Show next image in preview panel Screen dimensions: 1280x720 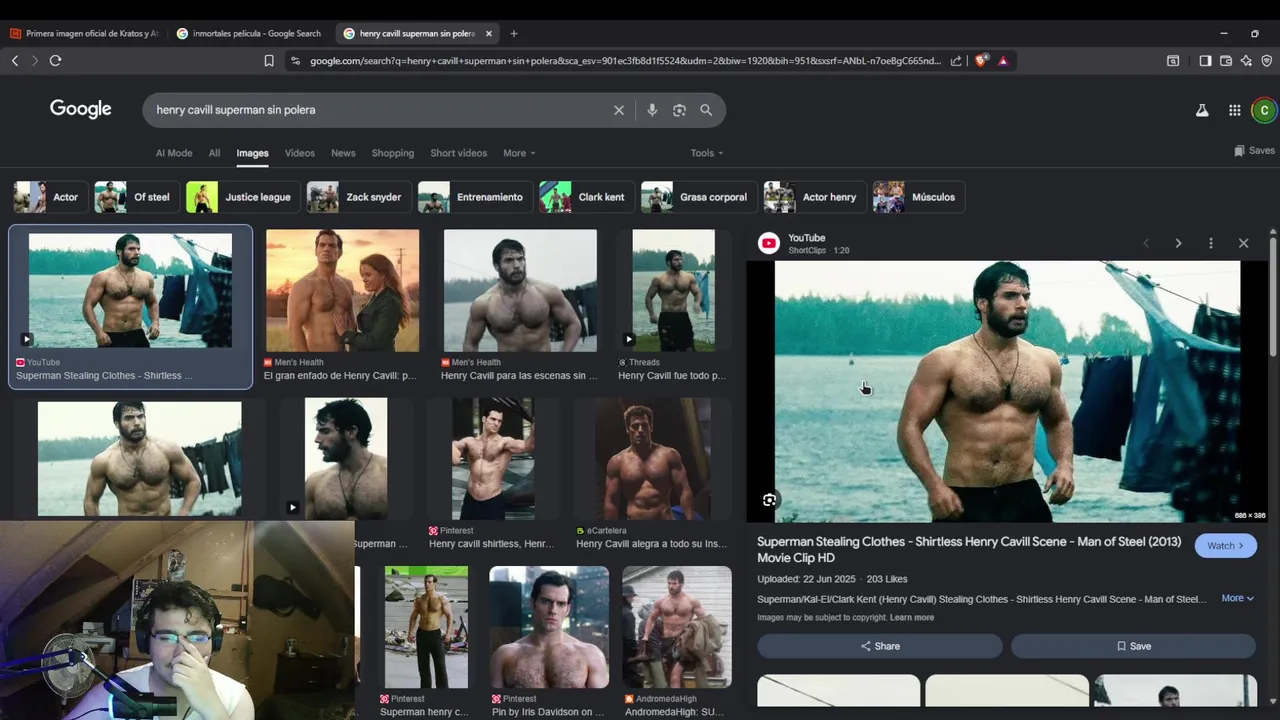[x=1178, y=243]
